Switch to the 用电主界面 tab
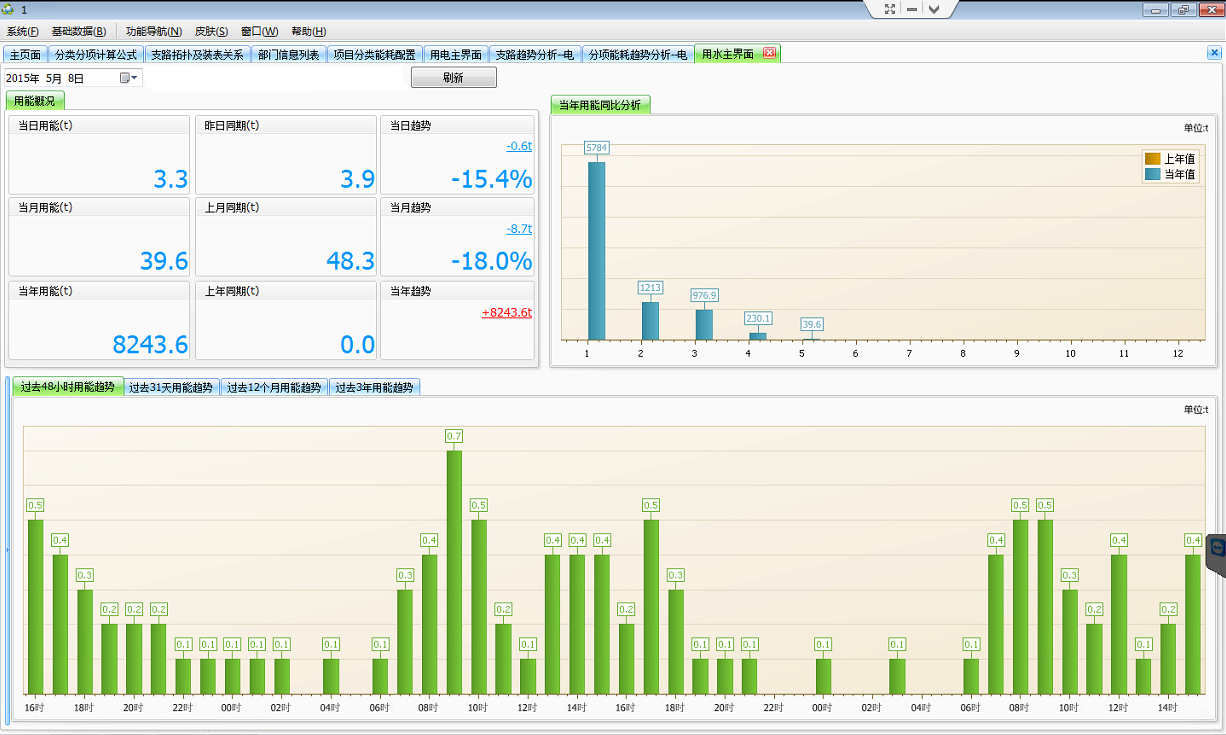The width and height of the screenshot is (1226, 735). [x=456, y=55]
